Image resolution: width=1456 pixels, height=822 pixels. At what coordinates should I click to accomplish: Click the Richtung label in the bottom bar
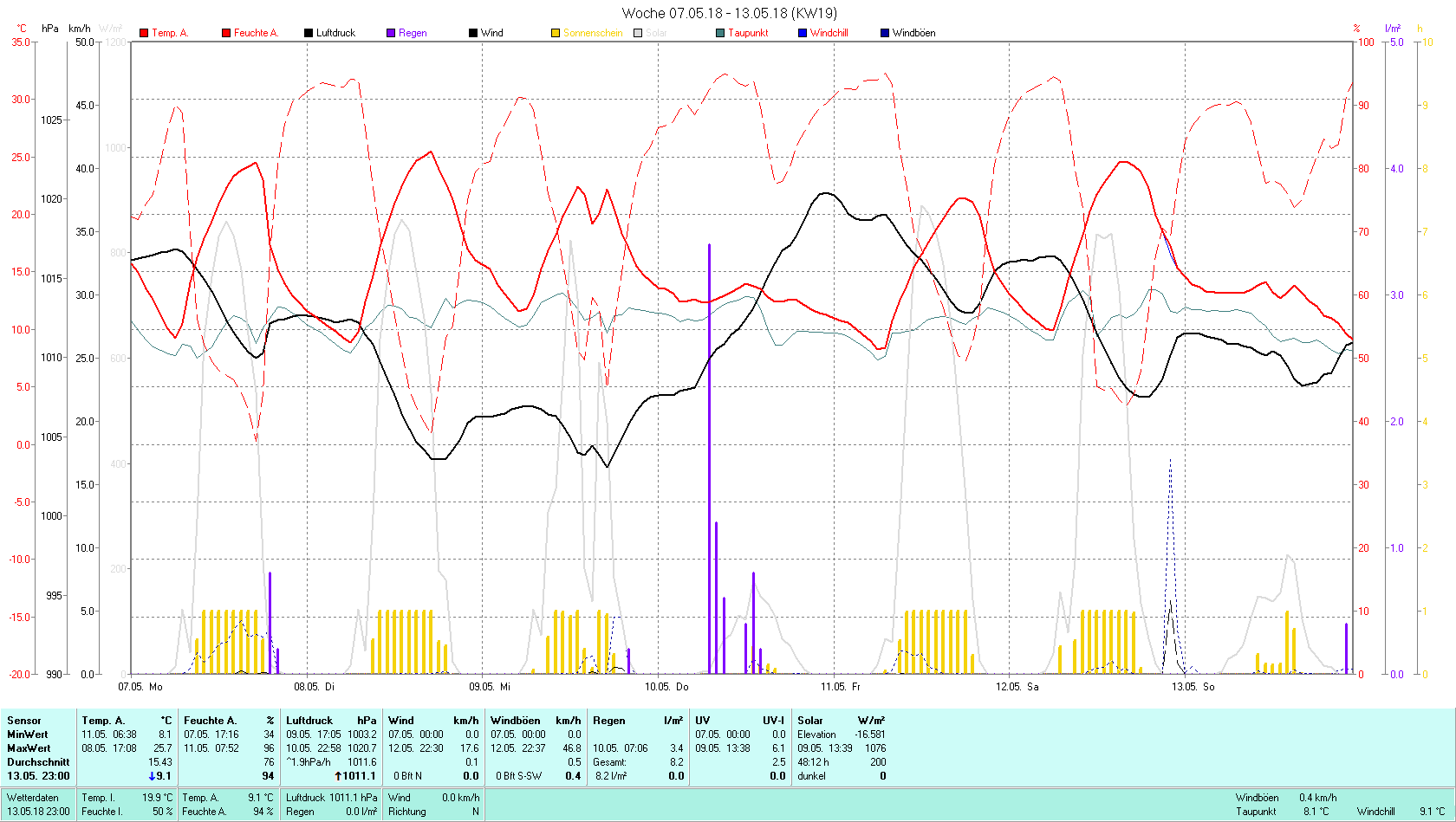coord(407,812)
